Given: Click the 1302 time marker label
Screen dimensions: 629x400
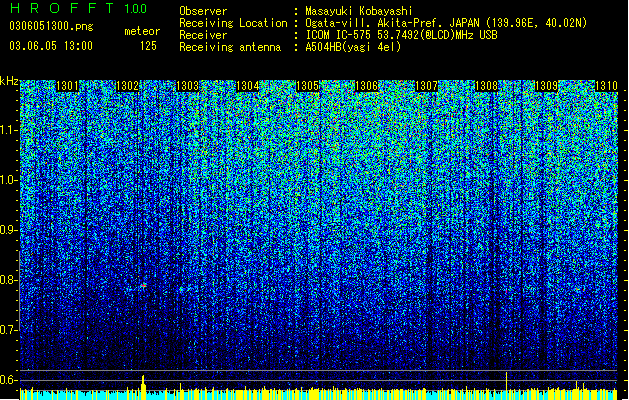Looking at the screenshot, I should click(x=127, y=86).
